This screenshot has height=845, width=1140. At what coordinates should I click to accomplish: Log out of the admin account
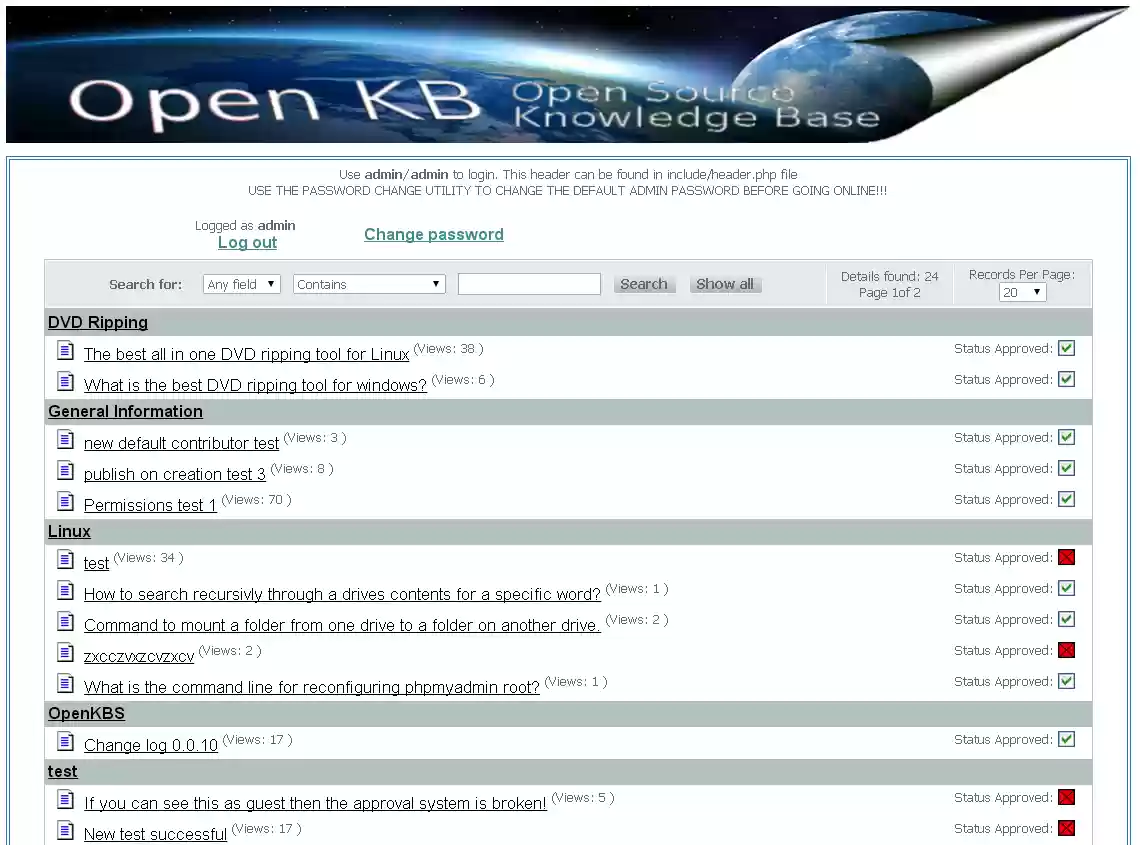(x=246, y=242)
